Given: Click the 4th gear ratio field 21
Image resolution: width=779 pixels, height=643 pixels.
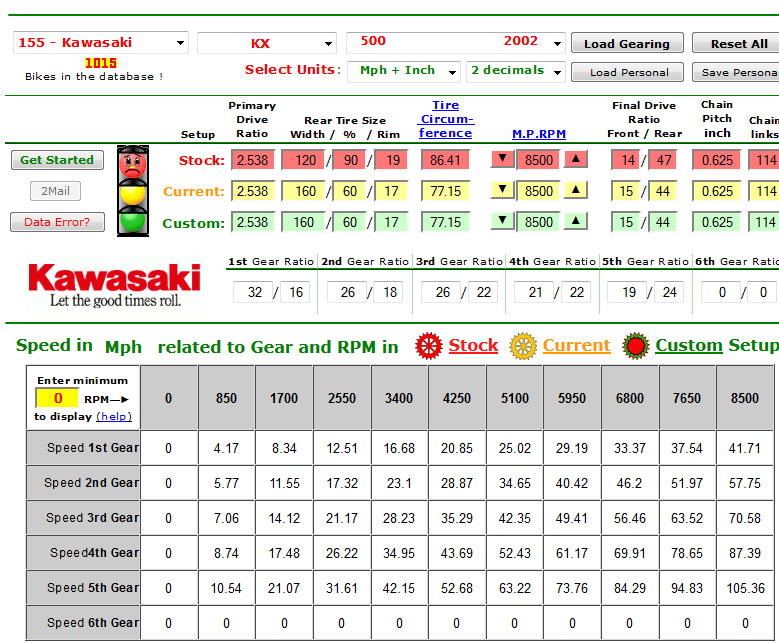Looking at the screenshot, I should coord(535,292).
